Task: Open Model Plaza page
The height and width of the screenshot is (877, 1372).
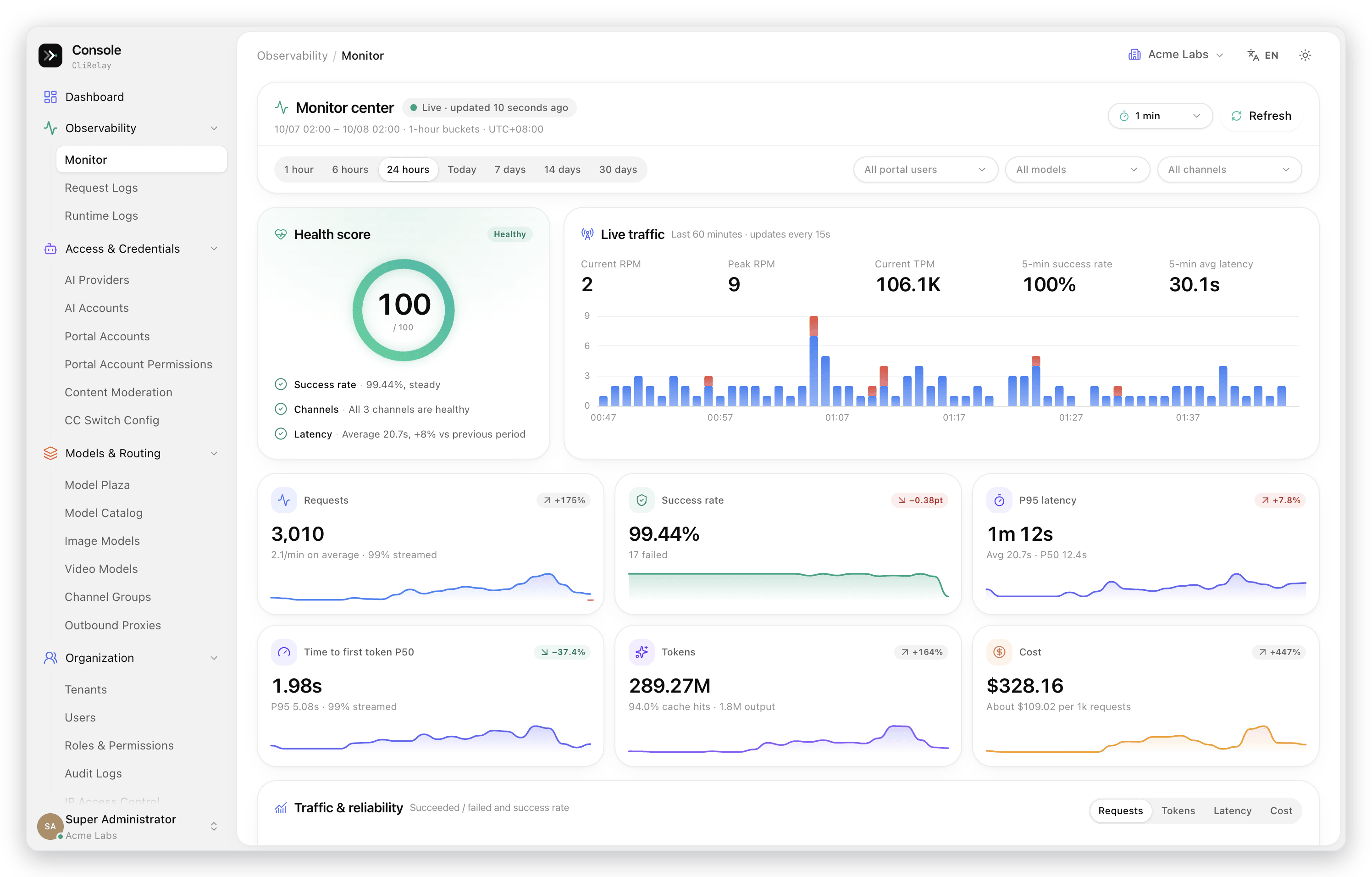Action: pos(97,484)
